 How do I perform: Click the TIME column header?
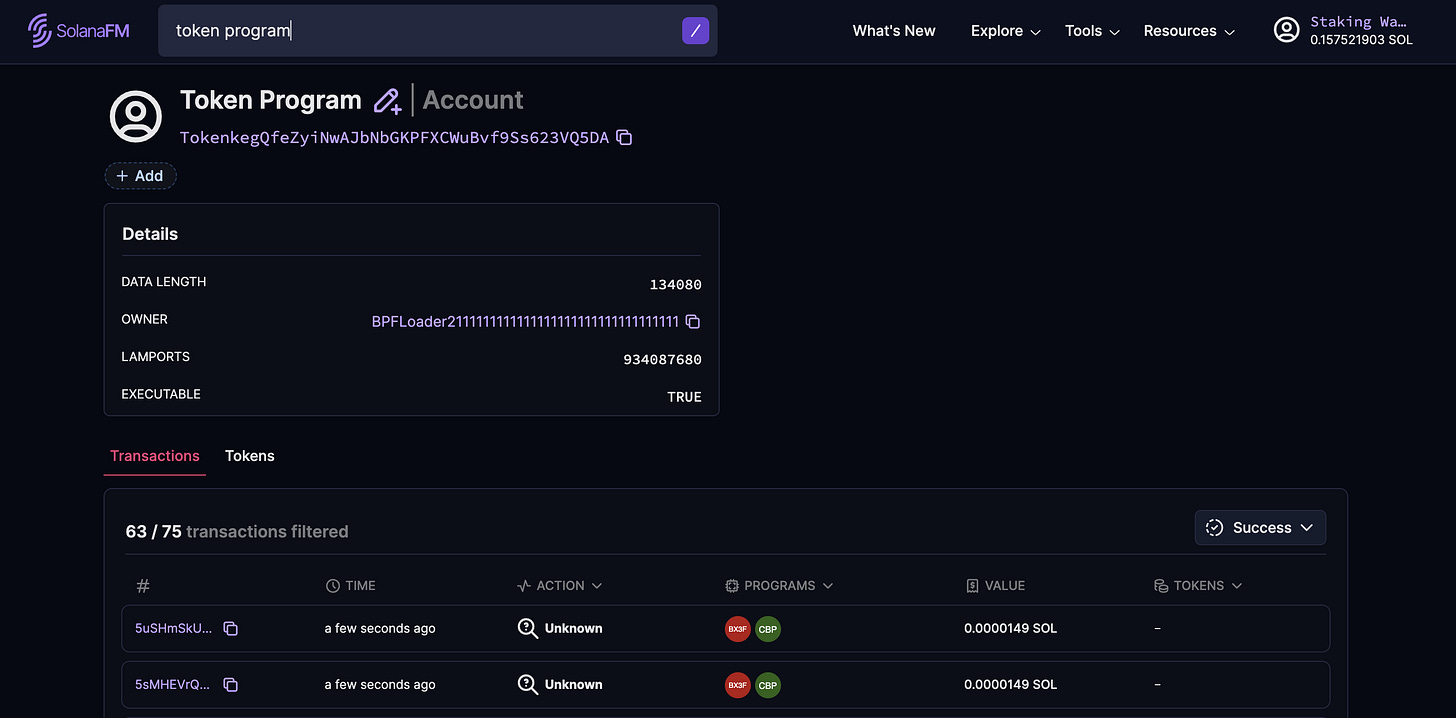point(351,586)
